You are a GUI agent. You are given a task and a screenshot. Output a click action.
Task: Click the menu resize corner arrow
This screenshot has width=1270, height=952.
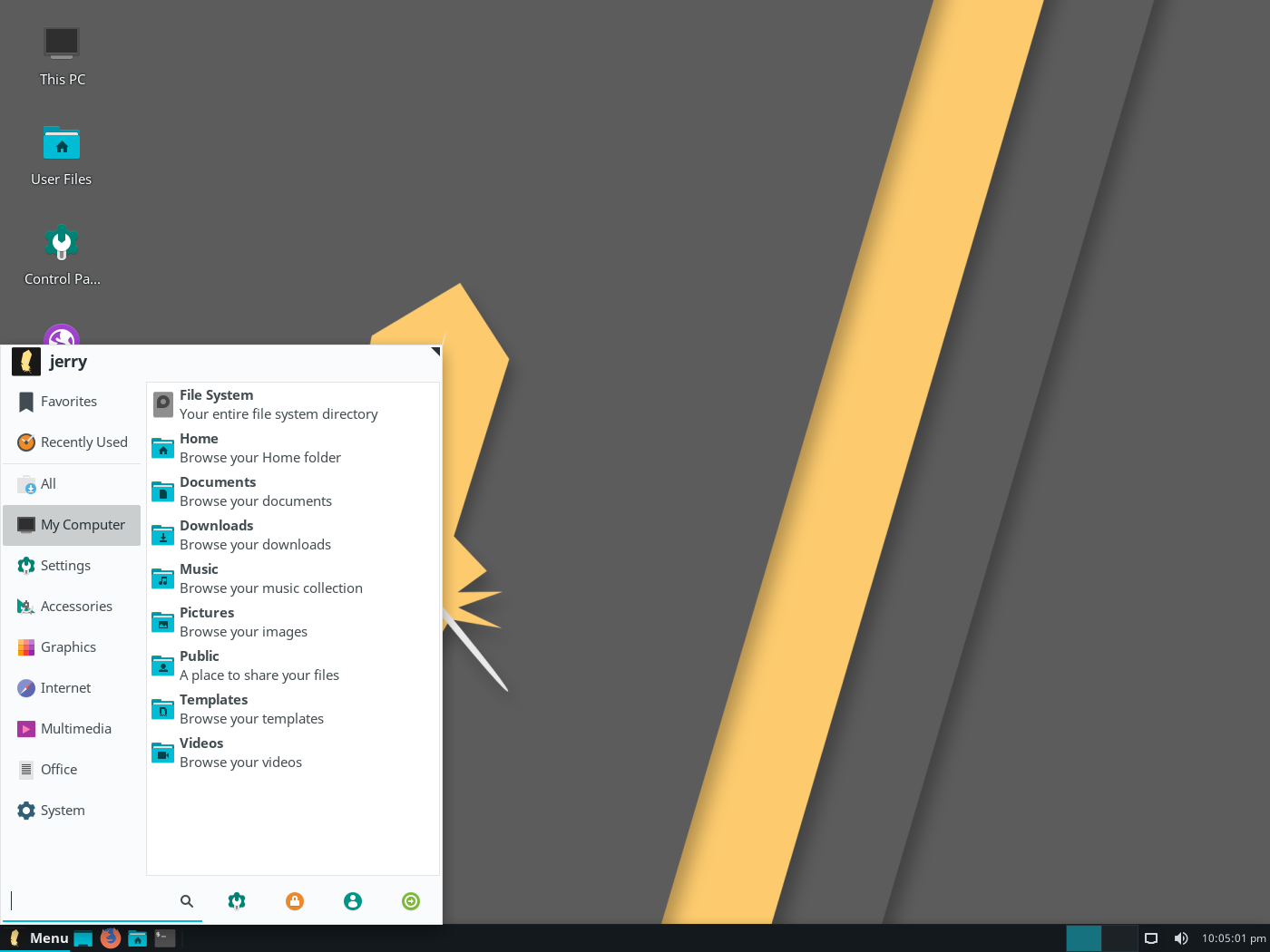(x=435, y=352)
